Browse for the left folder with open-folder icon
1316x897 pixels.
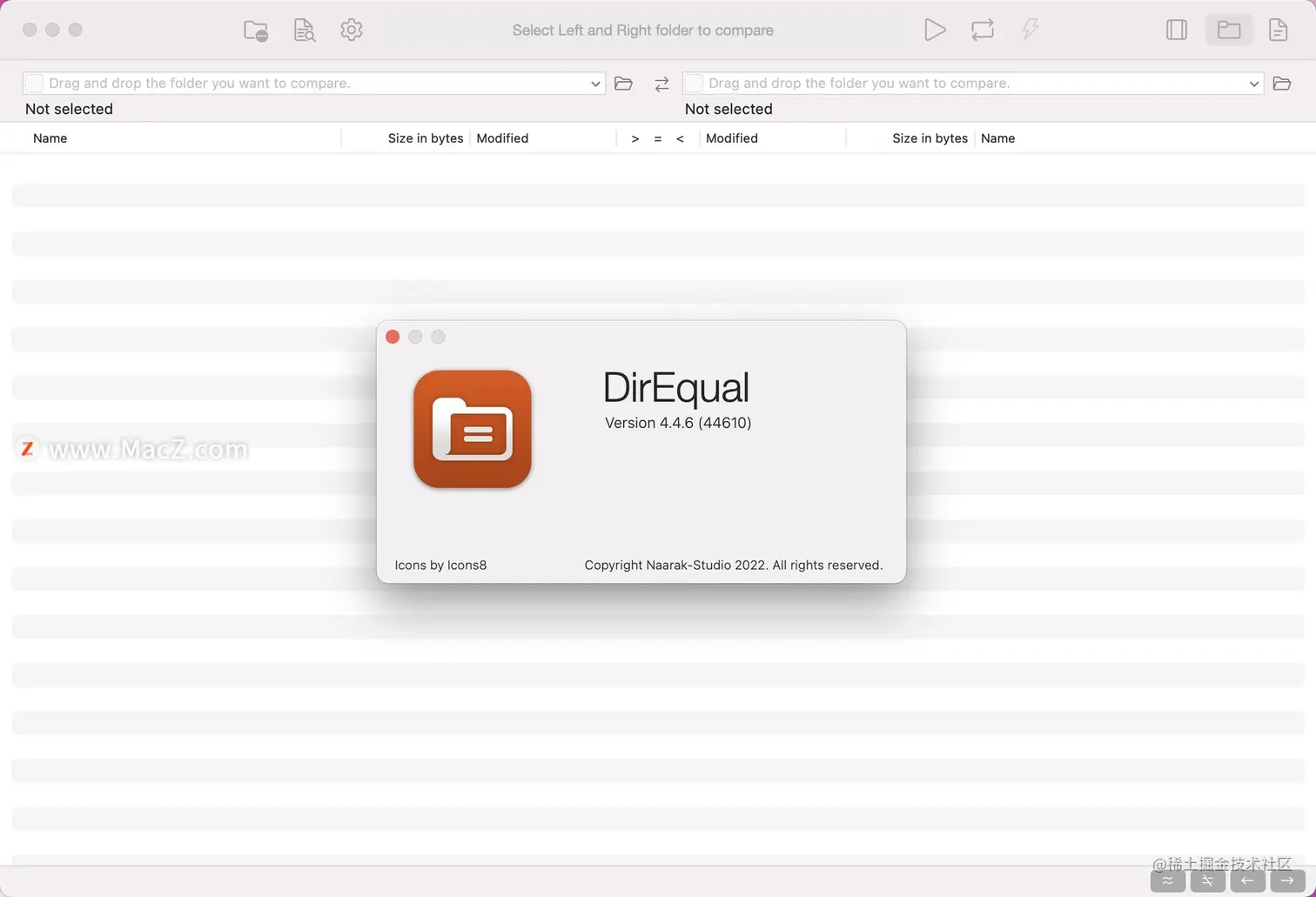[623, 84]
